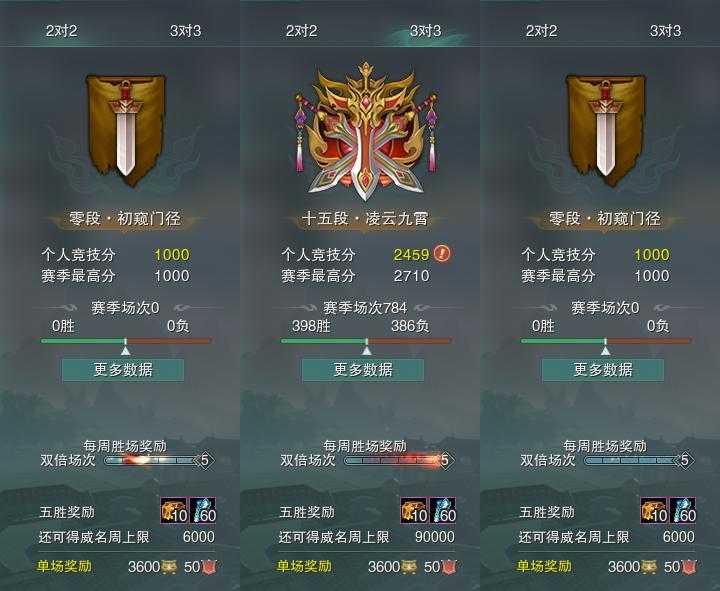This screenshot has height=591, width=720.
Task: Click 零段·初窥门径 rank title in left panel
Action: point(125,219)
